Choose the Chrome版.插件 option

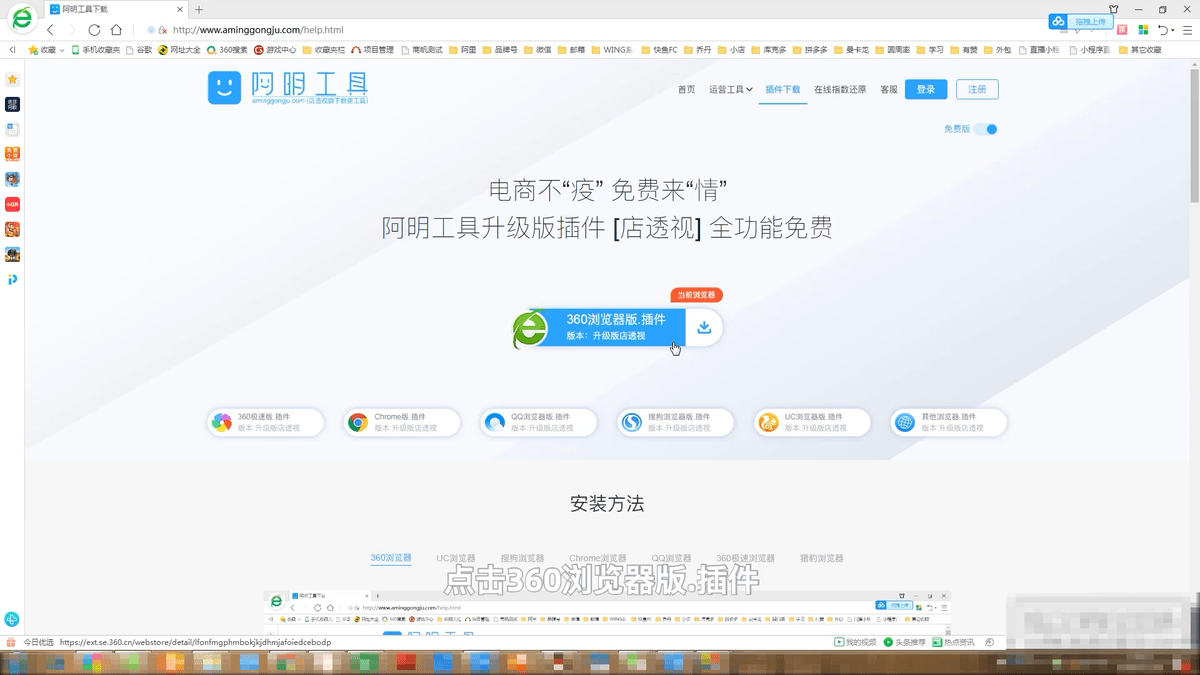pyautogui.click(x=402, y=423)
